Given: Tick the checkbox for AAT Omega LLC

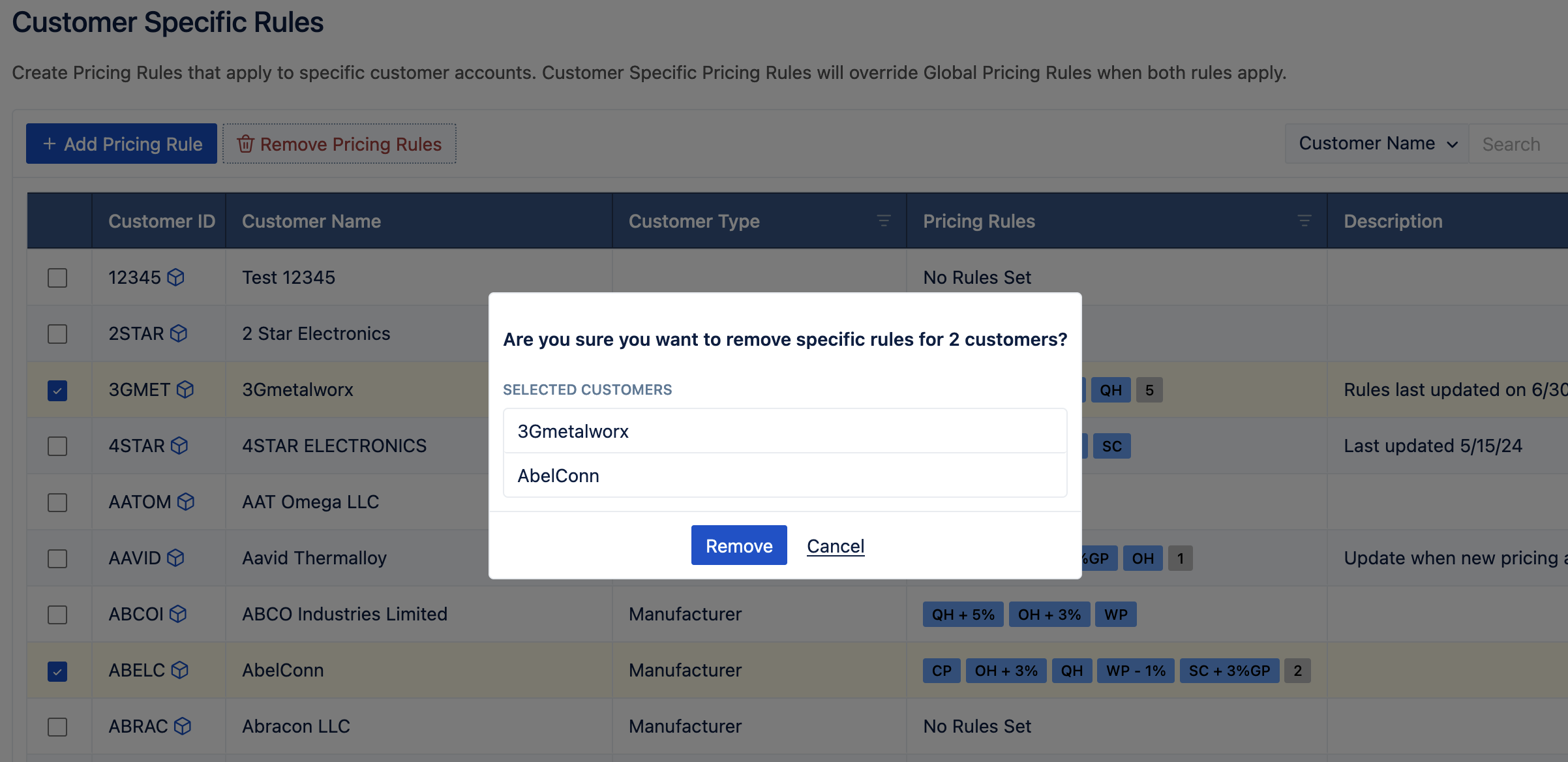Looking at the screenshot, I should point(57,502).
